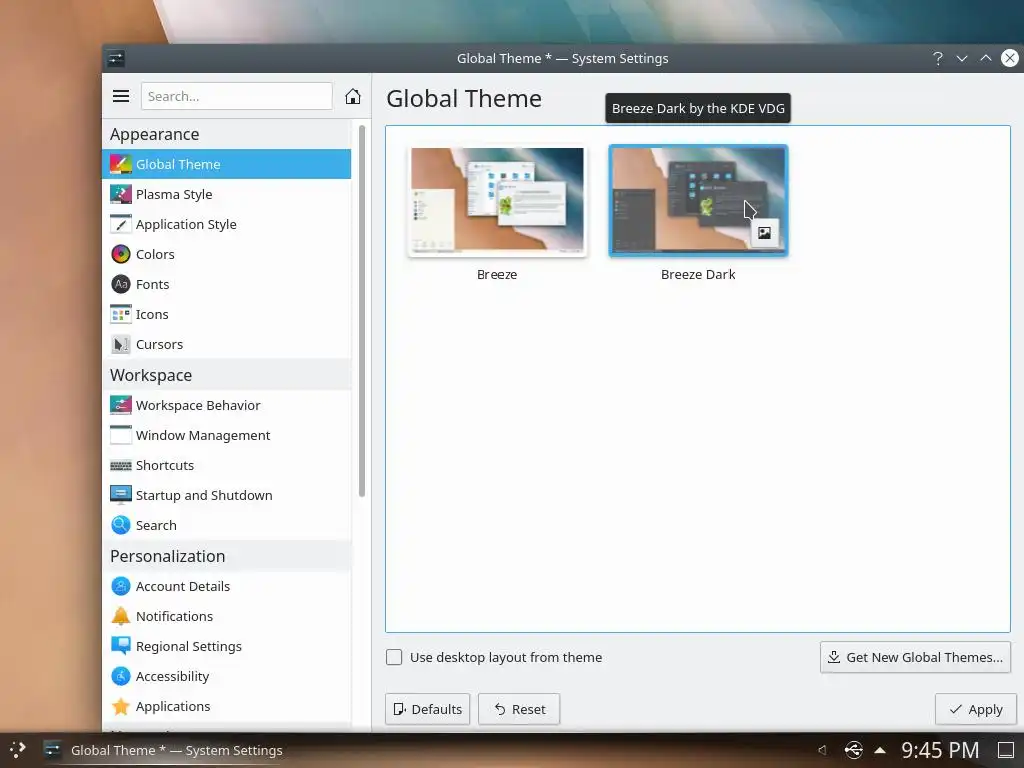Open Regional Settings page

tap(227, 646)
